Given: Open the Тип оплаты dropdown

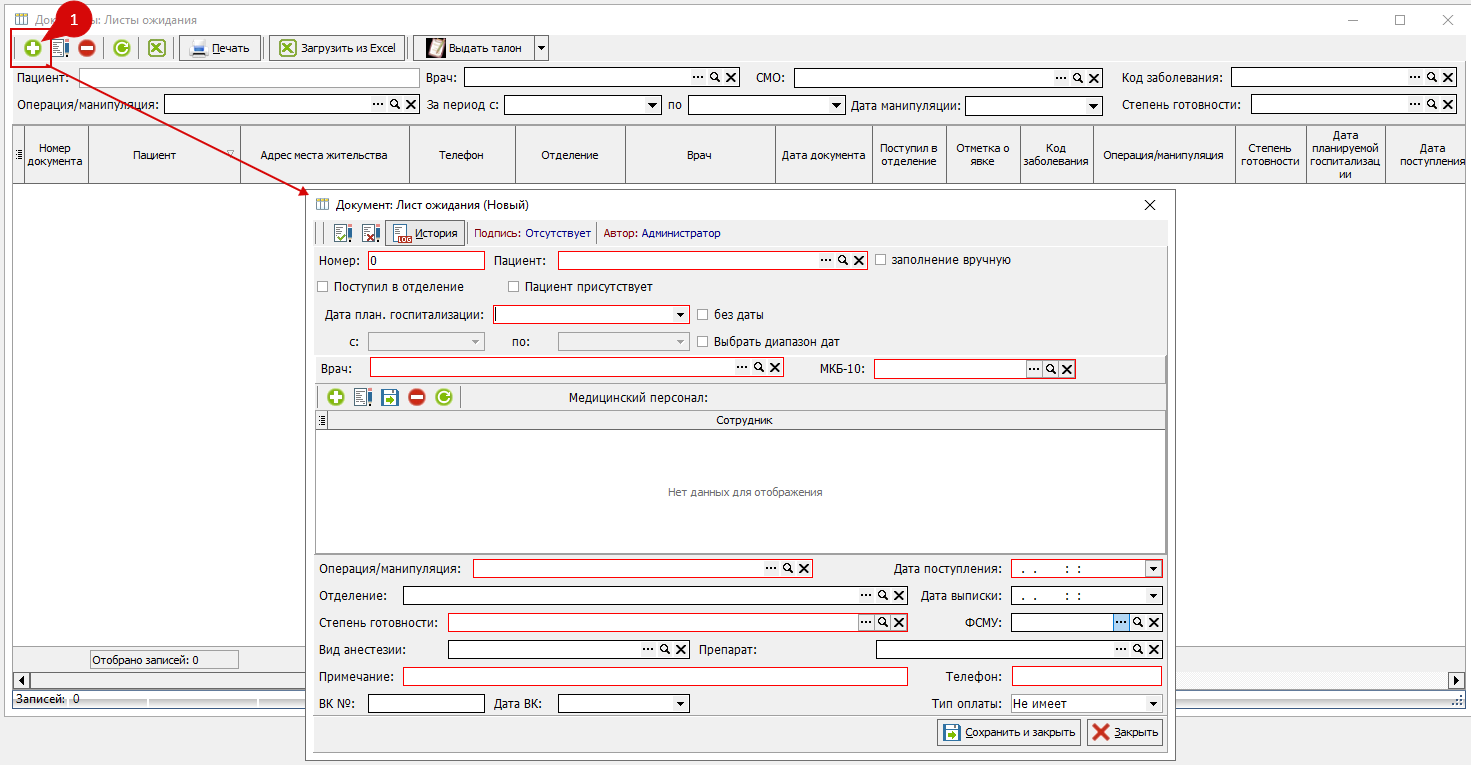Looking at the screenshot, I should [x=1153, y=704].
